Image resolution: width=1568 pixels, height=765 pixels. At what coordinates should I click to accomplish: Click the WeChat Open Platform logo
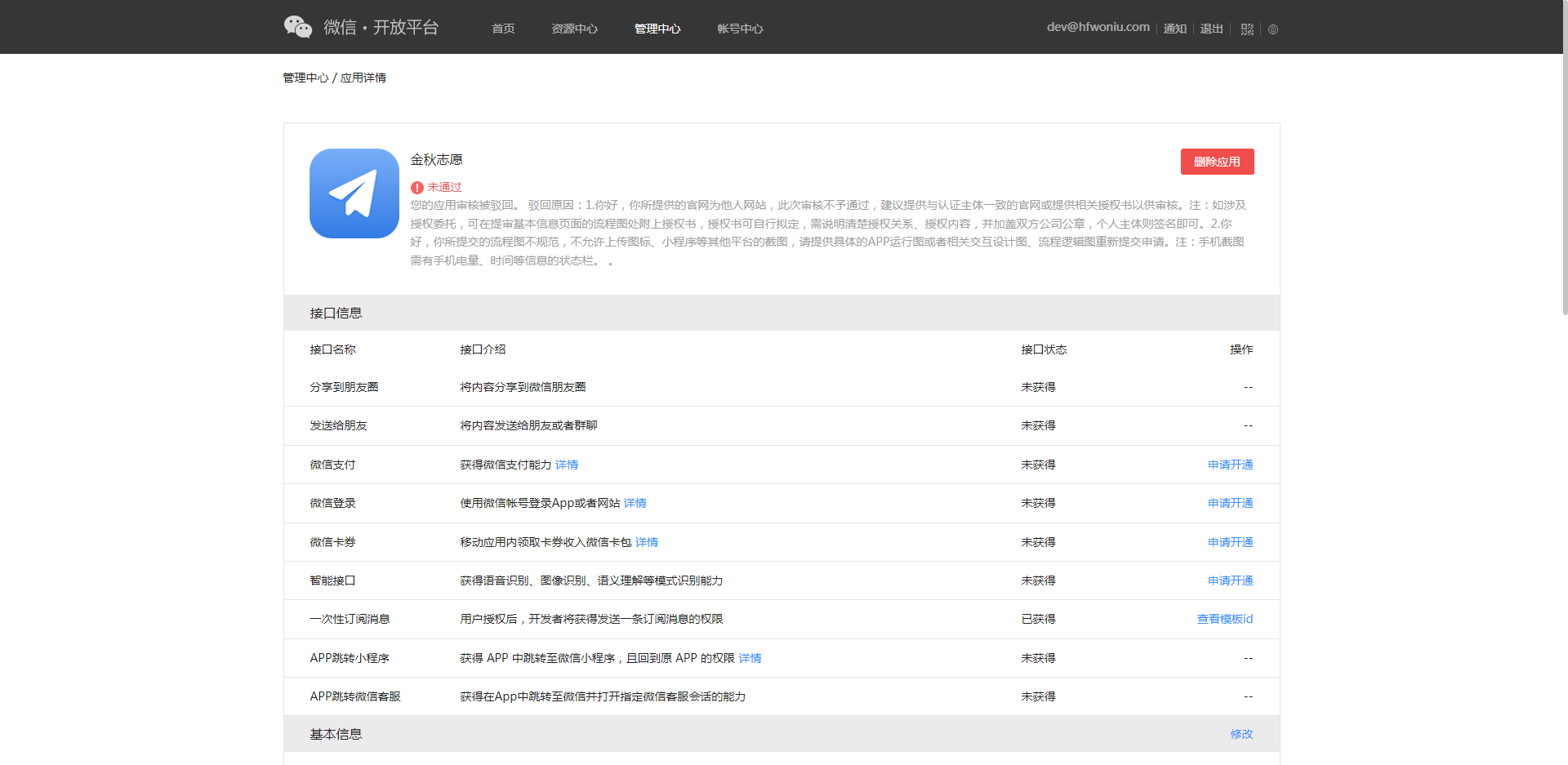tap(361, 27)
